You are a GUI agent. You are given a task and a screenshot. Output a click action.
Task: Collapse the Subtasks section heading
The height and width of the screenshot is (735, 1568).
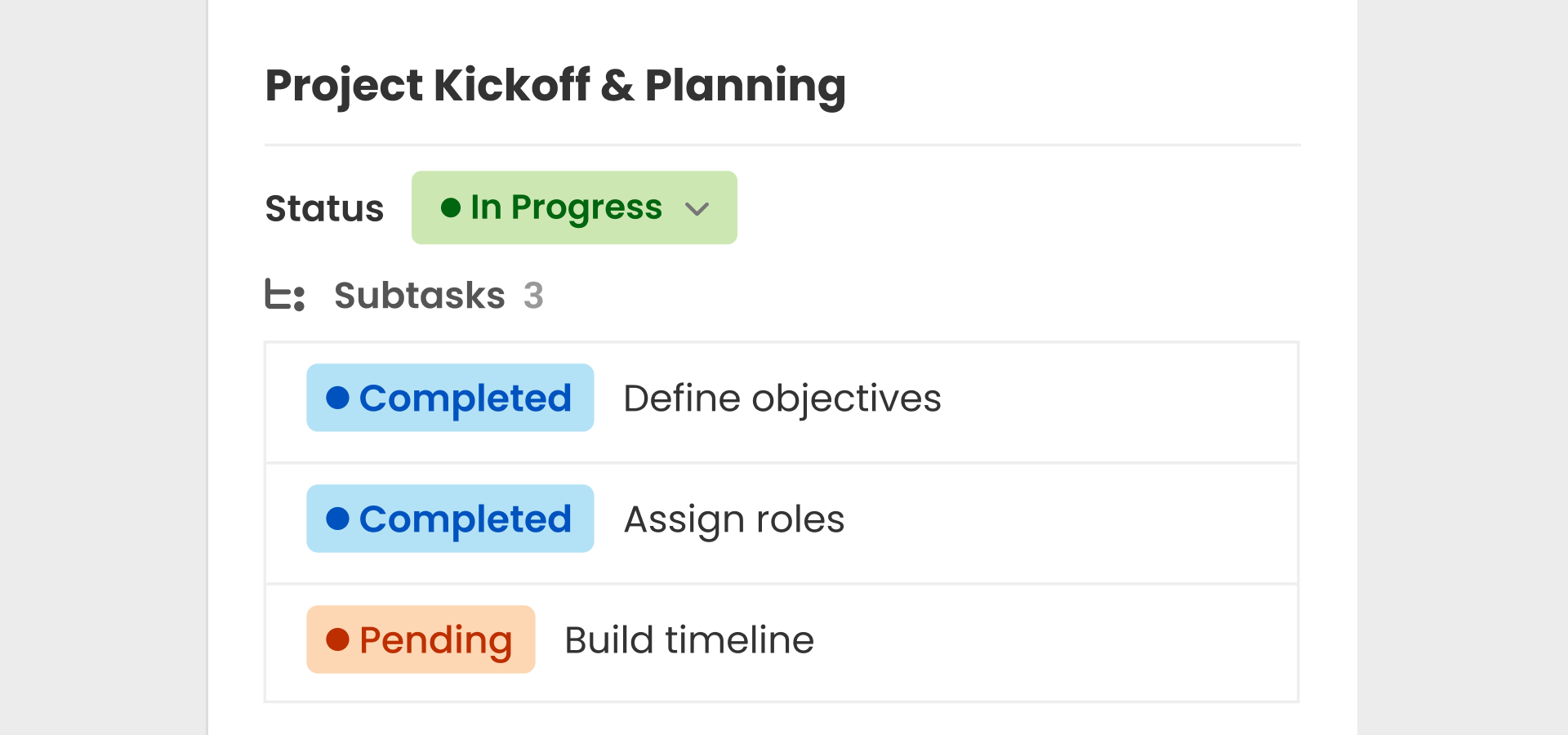tap(419, 295)
